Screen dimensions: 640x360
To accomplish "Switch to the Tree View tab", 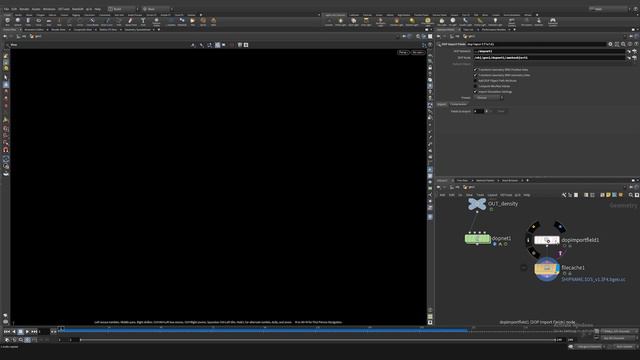I will pyautogui.click(x=462, y=180).
